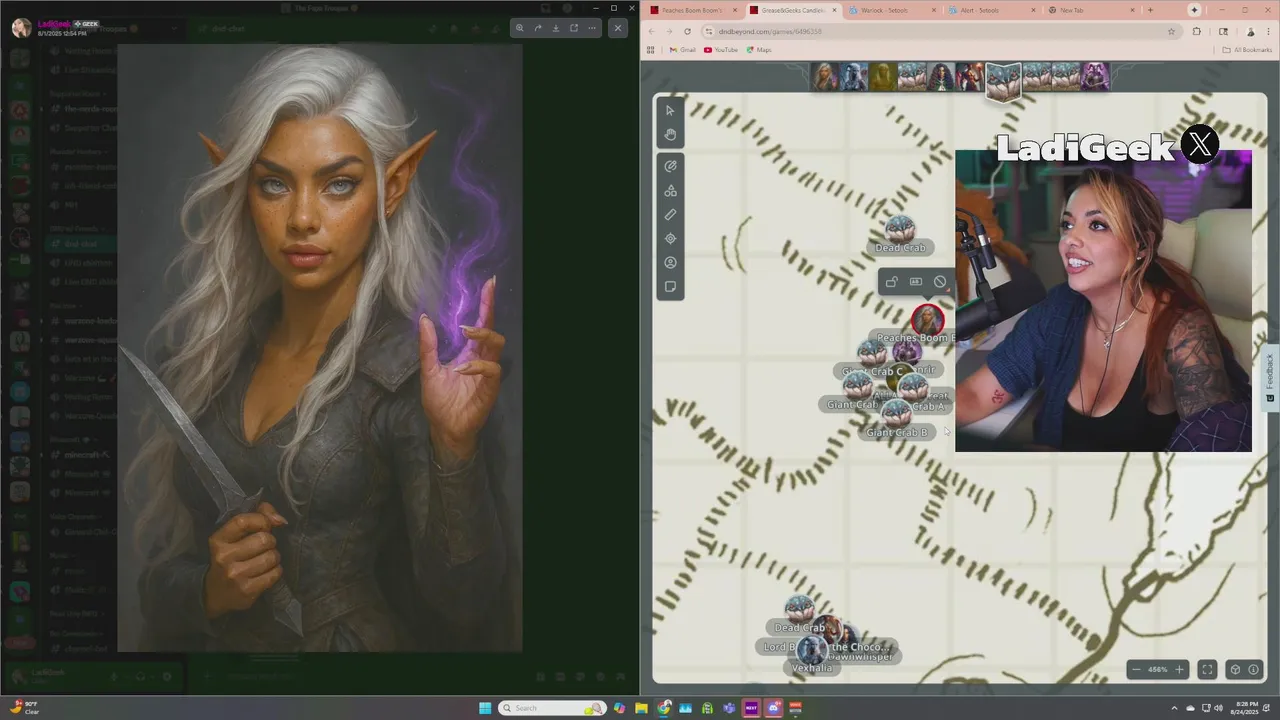The width and height of the screenshot is (1280, 720).
Task: Enter fullscreen map view
Action: (1207, 670)
